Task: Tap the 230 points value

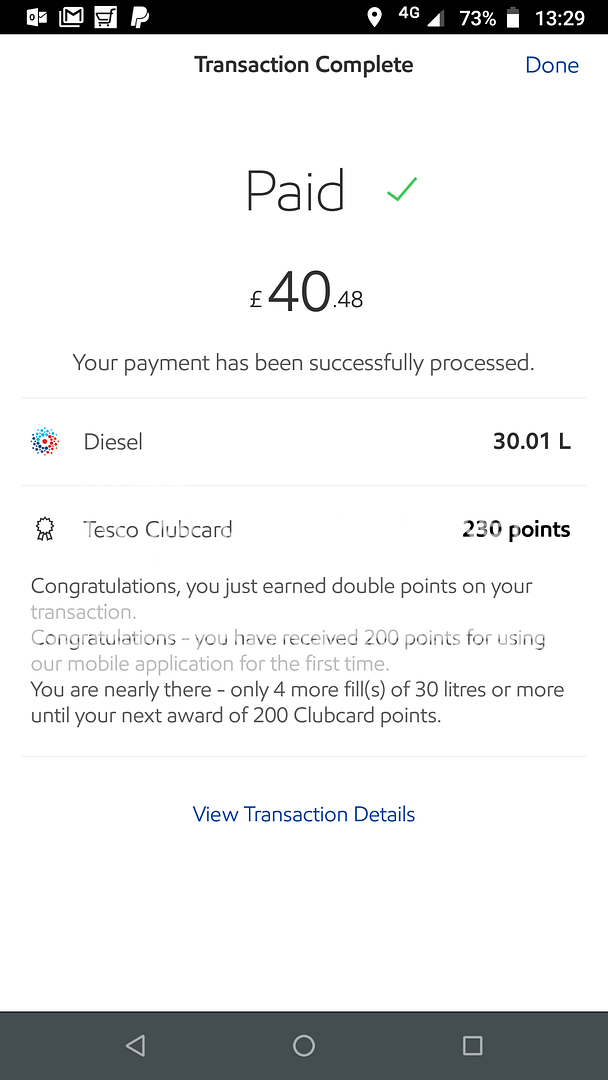Action: (x=516, y=530)
